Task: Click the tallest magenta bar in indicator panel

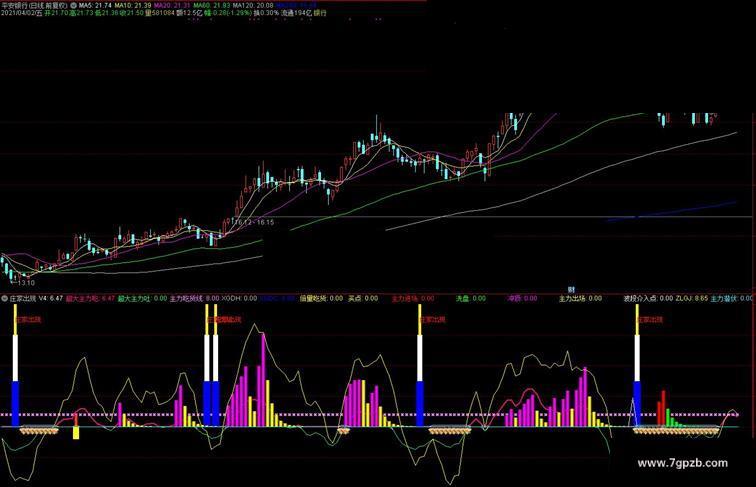Action: coord(264,379)
